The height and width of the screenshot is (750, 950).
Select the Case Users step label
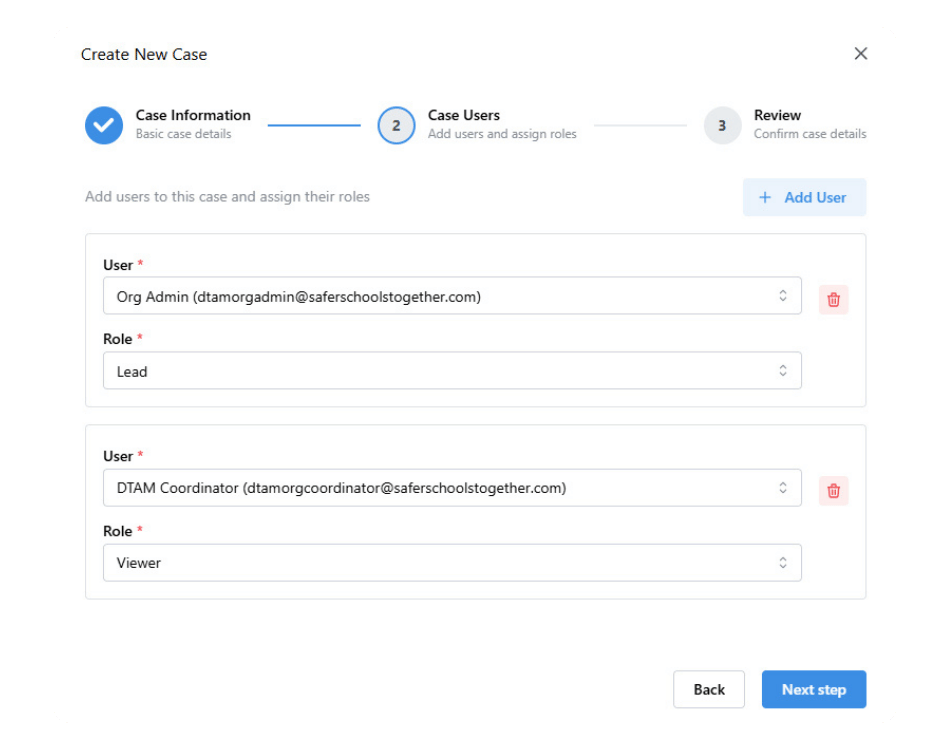point(464,115)
